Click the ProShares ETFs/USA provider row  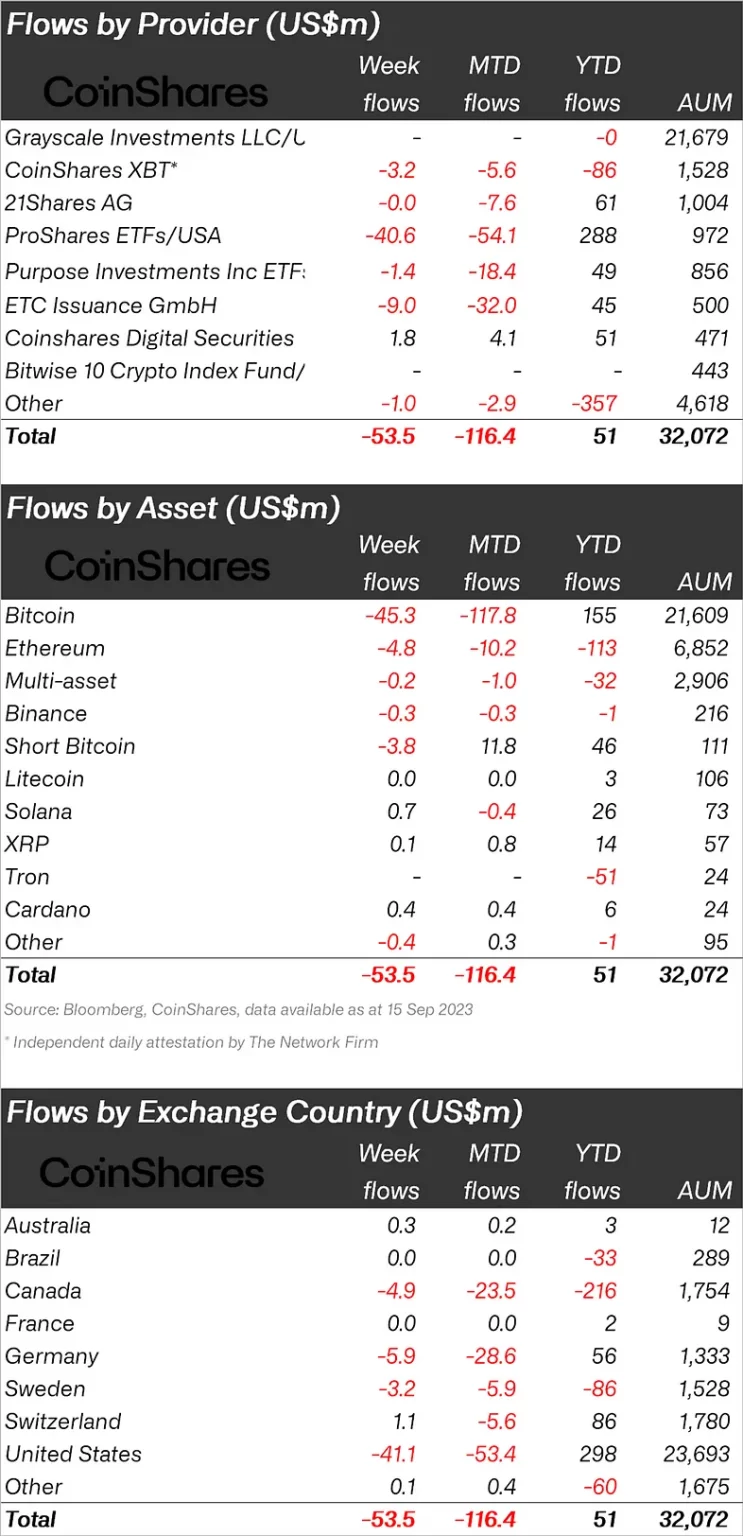[x=113, y=236]
